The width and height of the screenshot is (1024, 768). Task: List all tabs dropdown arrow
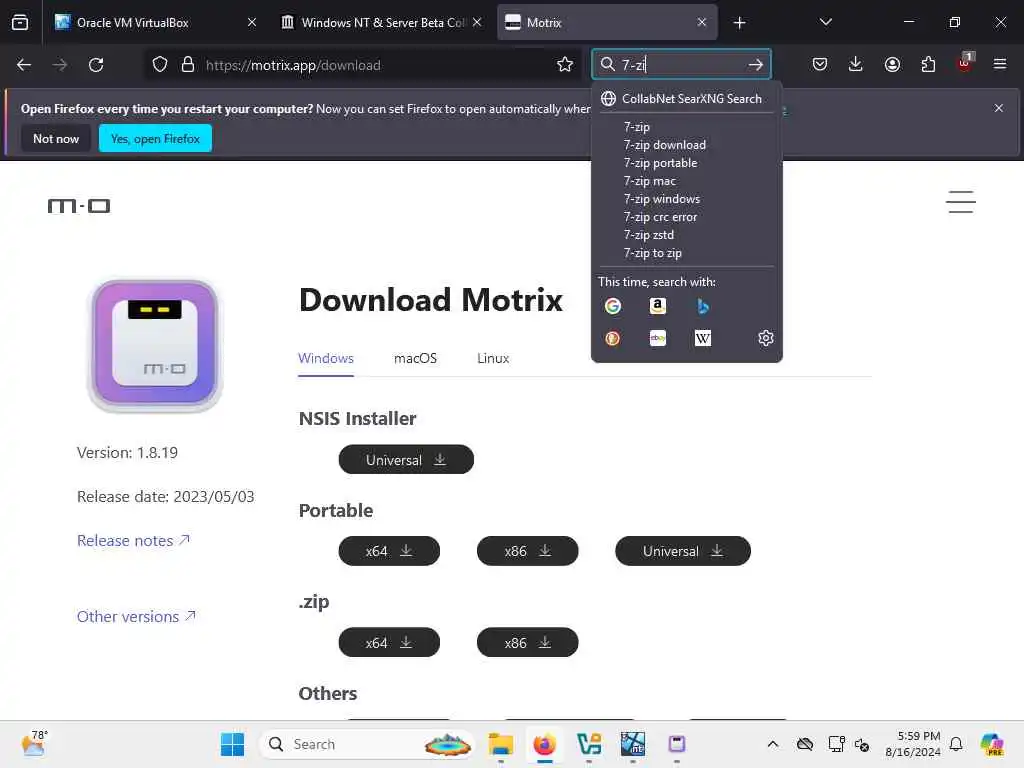tap(825, 22)
